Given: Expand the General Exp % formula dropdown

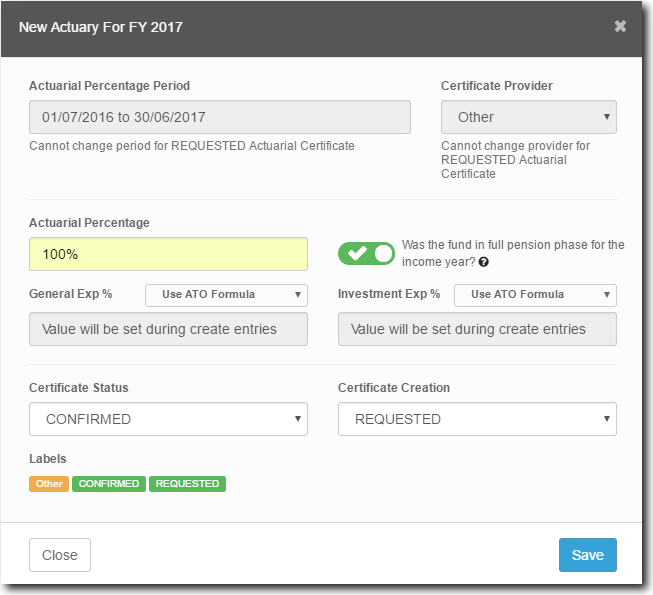Looking at the screenshot, I should pos(225,295).
